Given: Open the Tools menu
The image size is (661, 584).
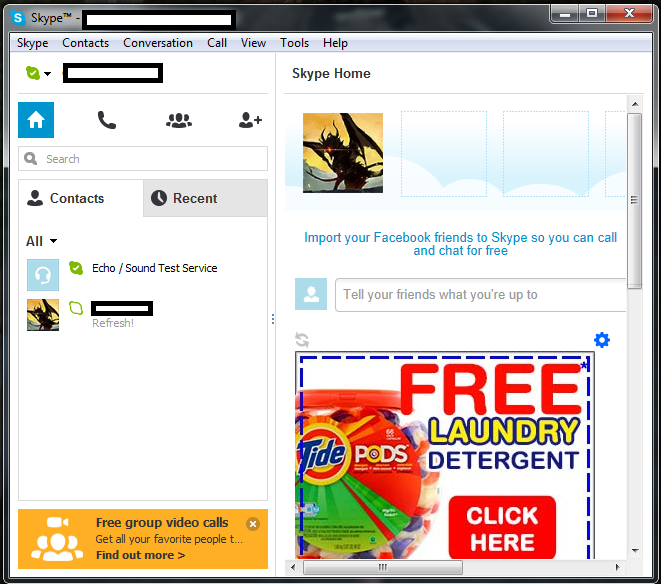Looking at the screenshot, I should pos(295,43).
